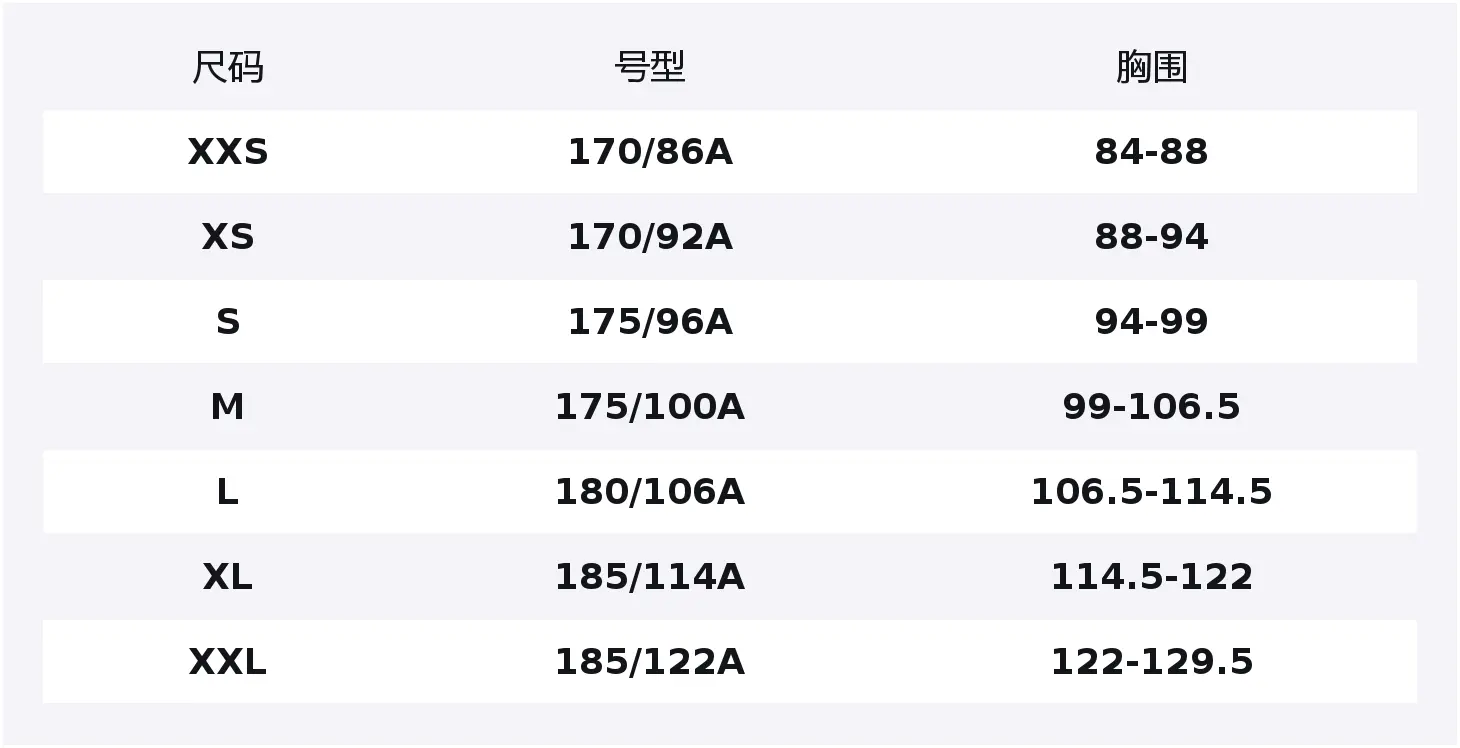Click the 180/106A size type cell

click(650, 492)
